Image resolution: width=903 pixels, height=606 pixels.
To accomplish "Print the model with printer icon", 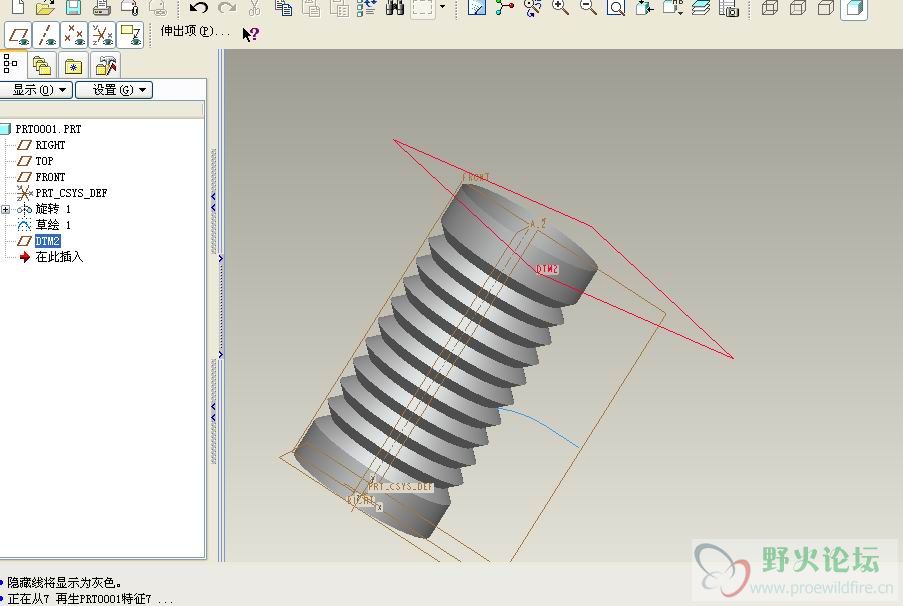I will click(x=101, y=7).
